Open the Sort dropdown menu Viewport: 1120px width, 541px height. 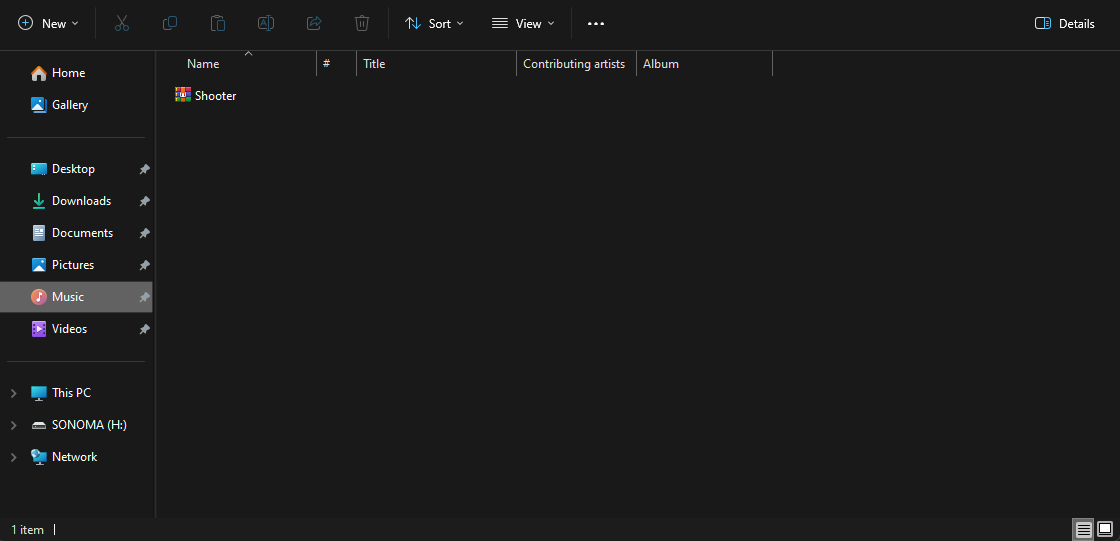point(434,23)
